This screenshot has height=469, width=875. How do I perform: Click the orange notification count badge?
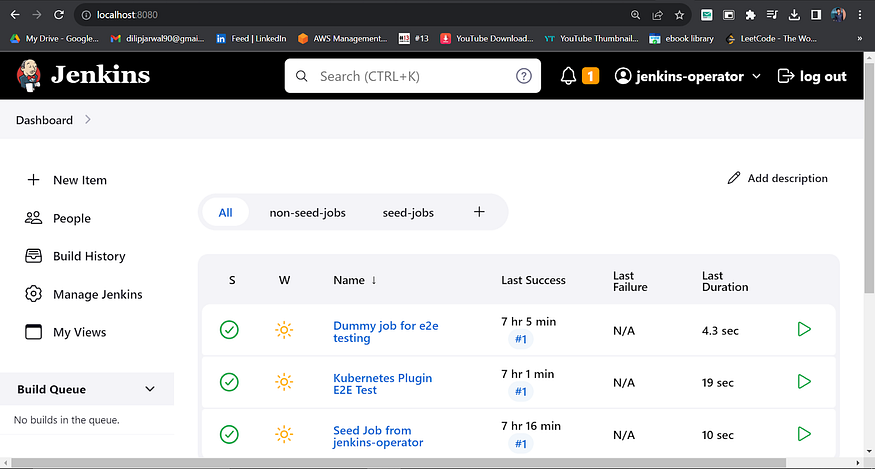tap(590, 76)
